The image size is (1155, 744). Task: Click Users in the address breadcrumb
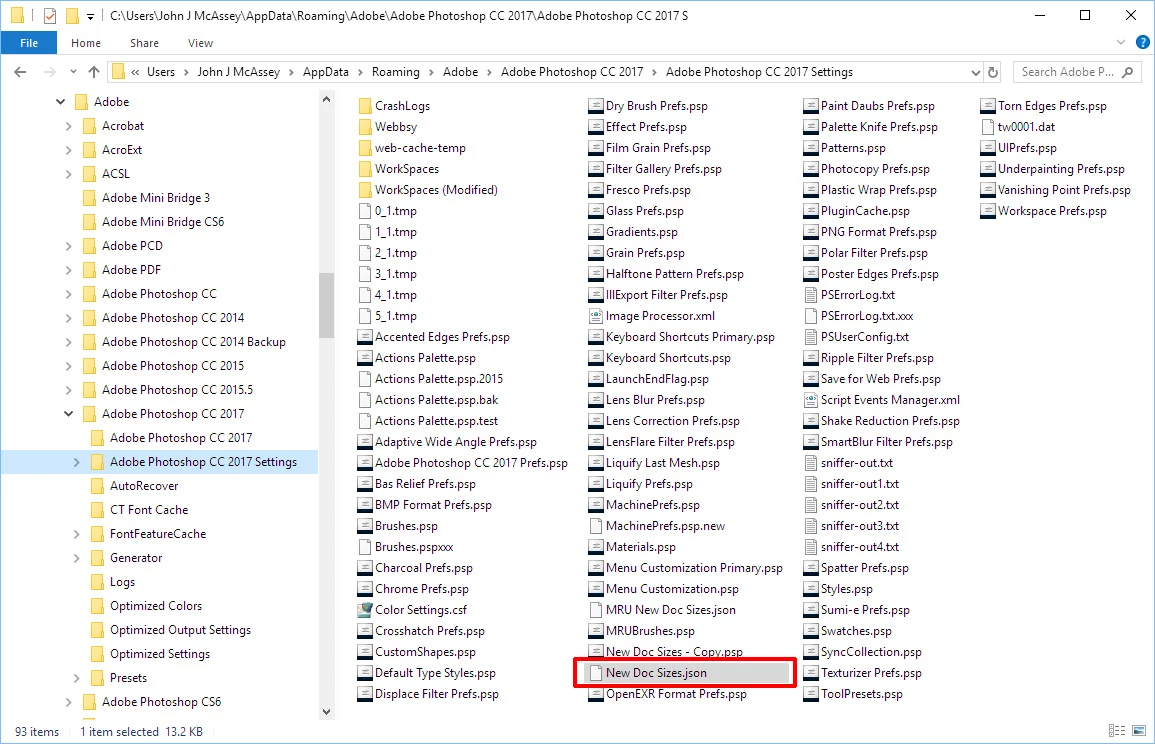click(x=161, y=71)
